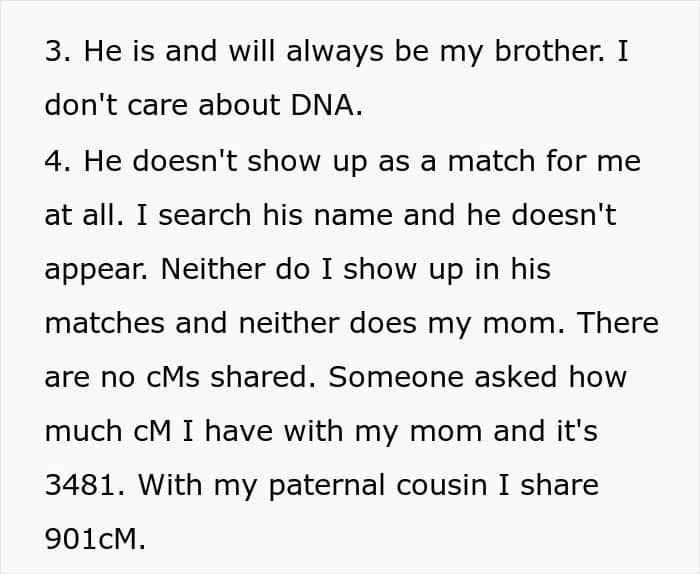Screen dimensions: 700x574
Task: Click the word "cousin"
Action: 441,485
